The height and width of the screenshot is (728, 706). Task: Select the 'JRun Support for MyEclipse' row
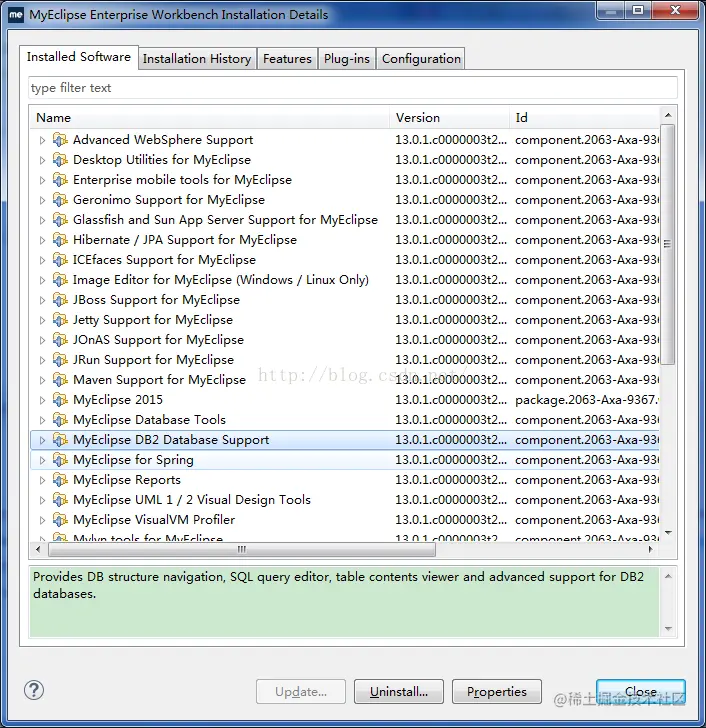(x=345, y=360)
